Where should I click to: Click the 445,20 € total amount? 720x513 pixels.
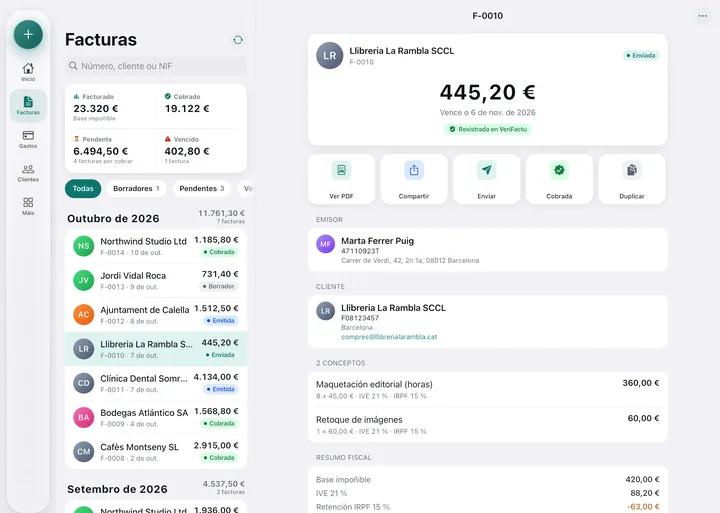click(488, 92)
